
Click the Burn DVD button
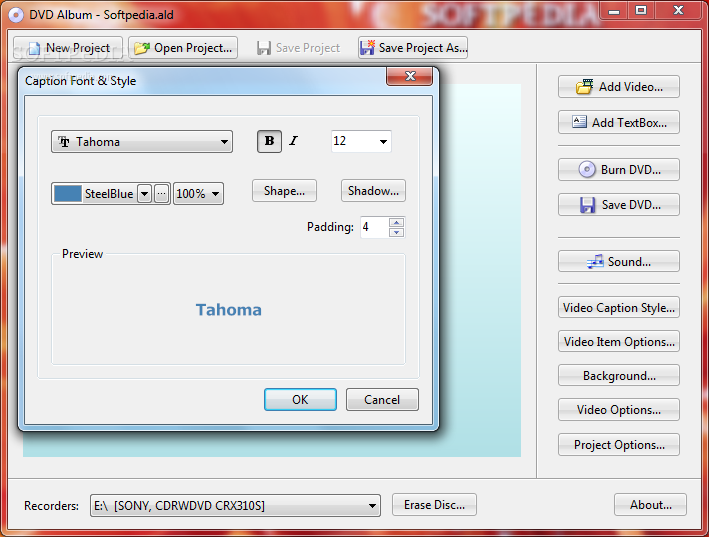[x=619, y=170]
